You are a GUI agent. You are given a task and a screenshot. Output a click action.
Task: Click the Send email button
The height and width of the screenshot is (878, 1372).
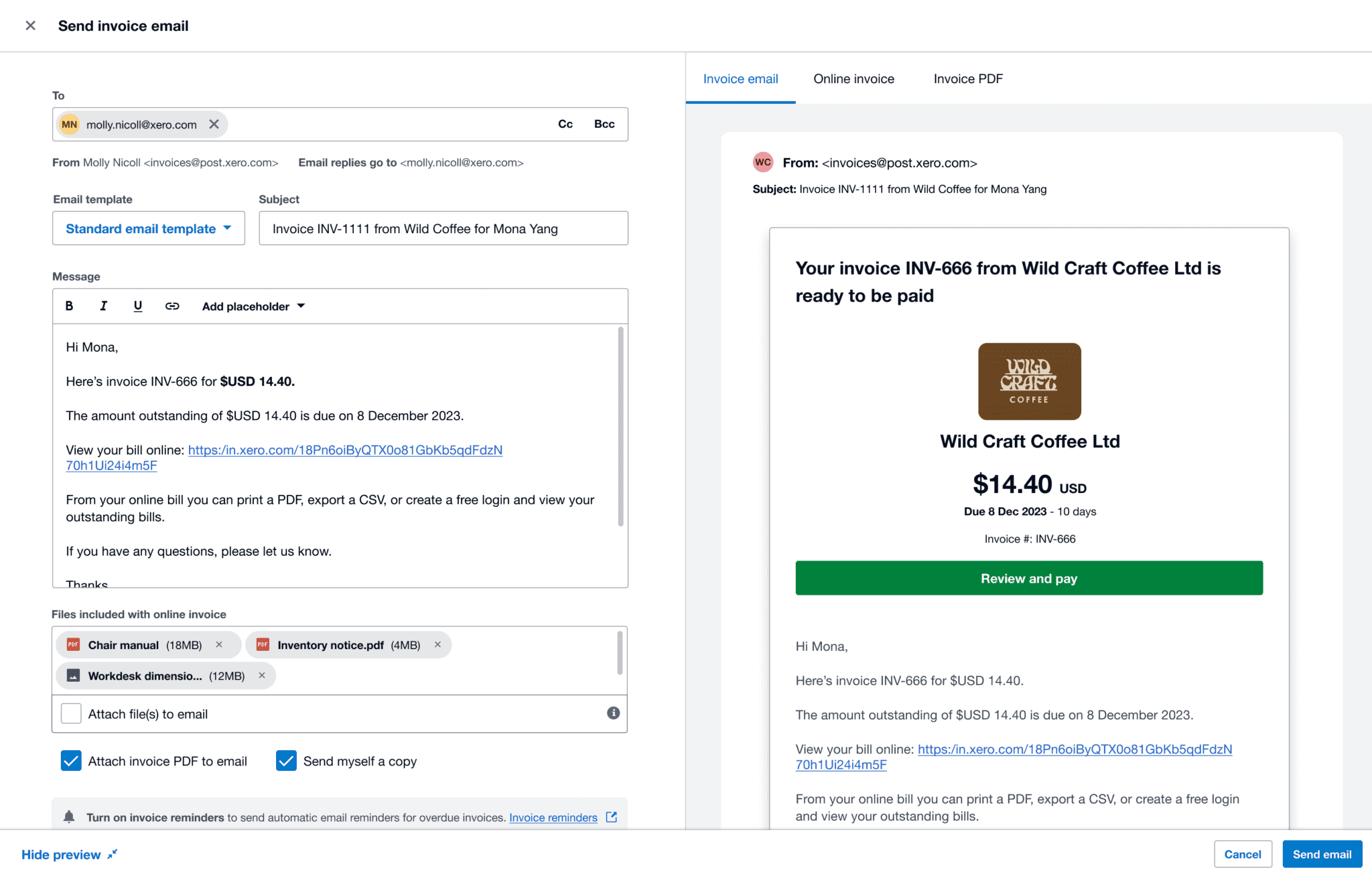click(1321, 854)
